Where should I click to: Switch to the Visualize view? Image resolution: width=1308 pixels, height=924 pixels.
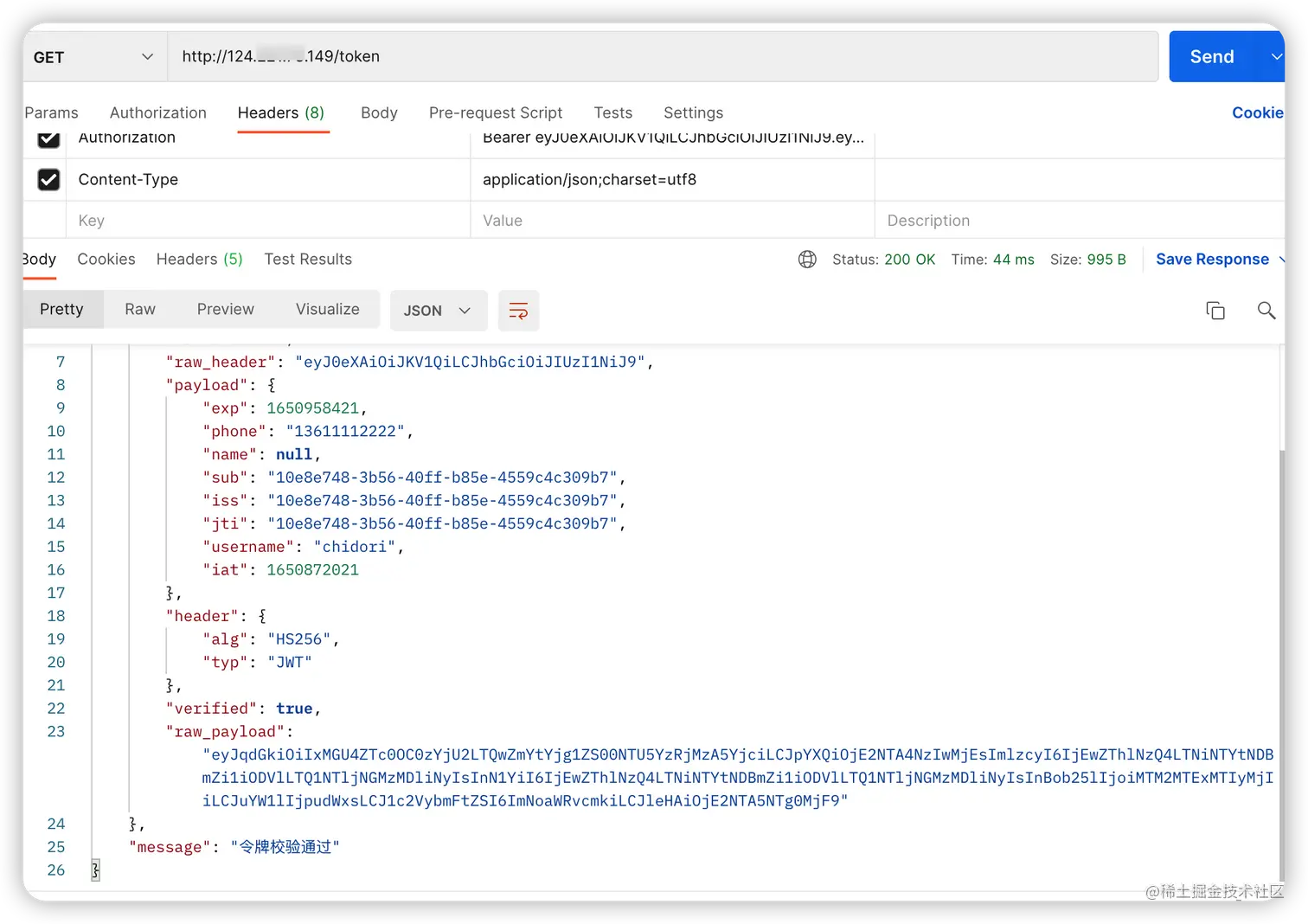click(x=328, y=310)
